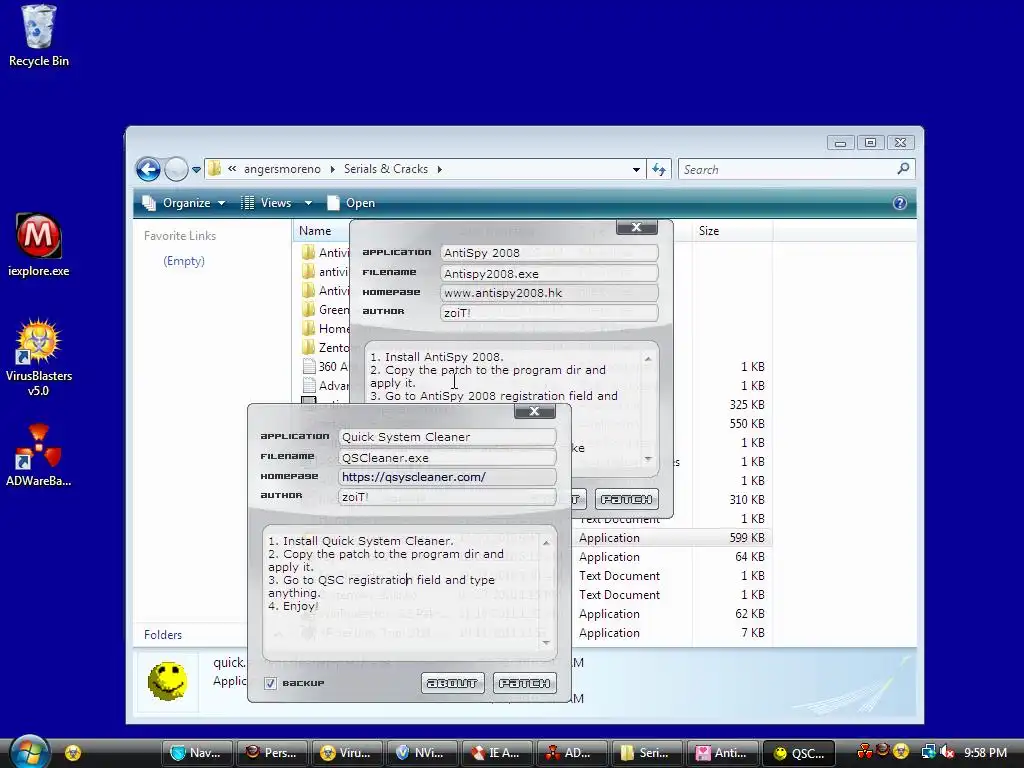This screenshot has width=1024, height=768.
Task: Open the Views toolbar button
Action: point(266,203)
